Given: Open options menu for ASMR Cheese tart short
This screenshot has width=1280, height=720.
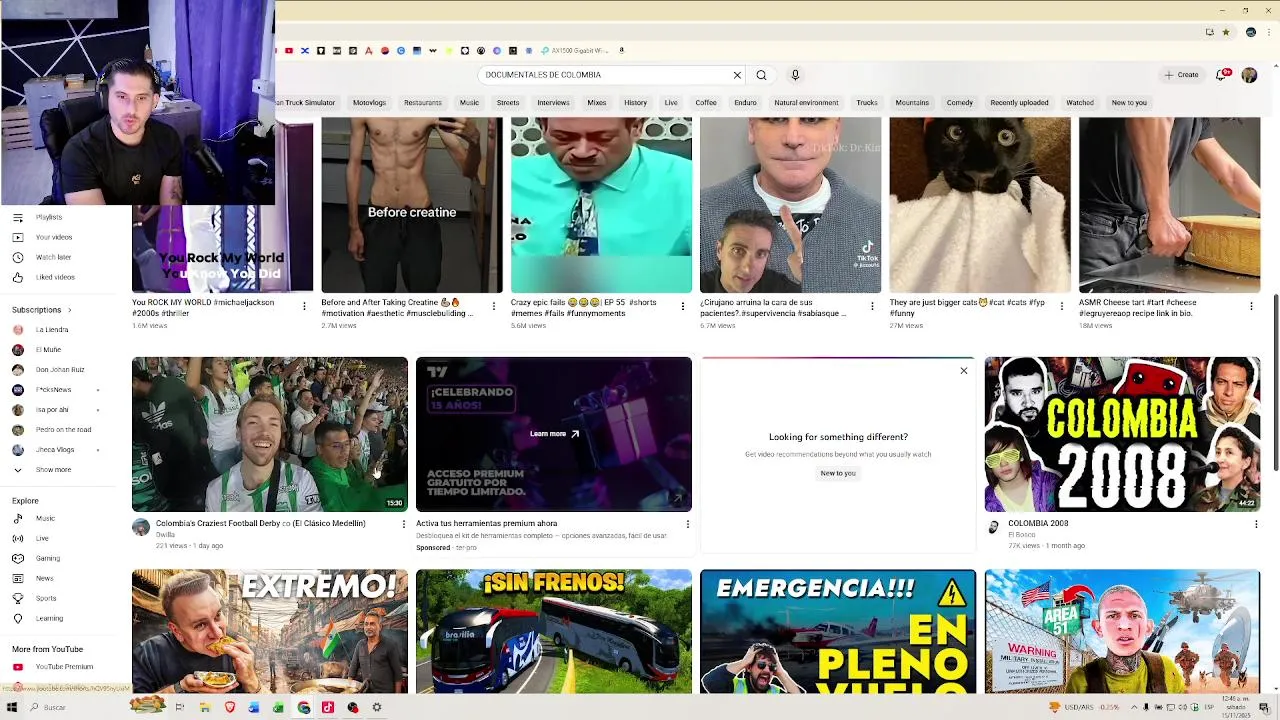Looking at the screenshot, I should tap(1251, 306).
